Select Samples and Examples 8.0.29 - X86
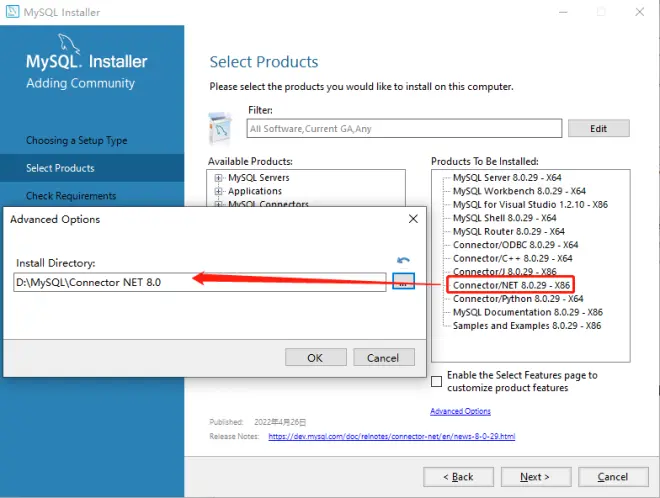This screenshot has height=498, width=660. click(x=527, y=326)
